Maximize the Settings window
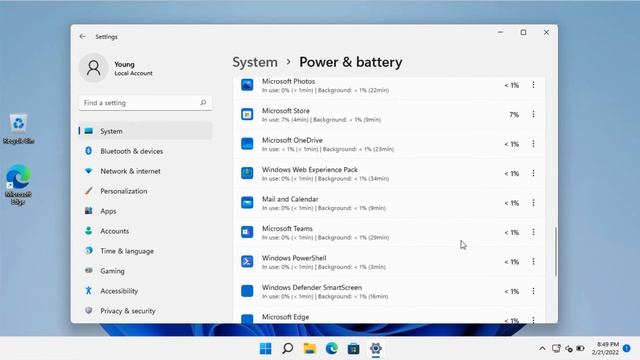The image size is (640, 360). [x=523, y=32]
